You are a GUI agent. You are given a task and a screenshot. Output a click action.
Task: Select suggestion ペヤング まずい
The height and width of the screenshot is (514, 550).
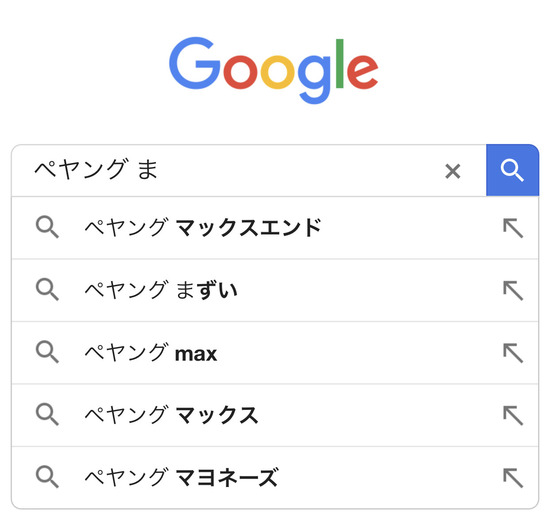click(161, 290)
